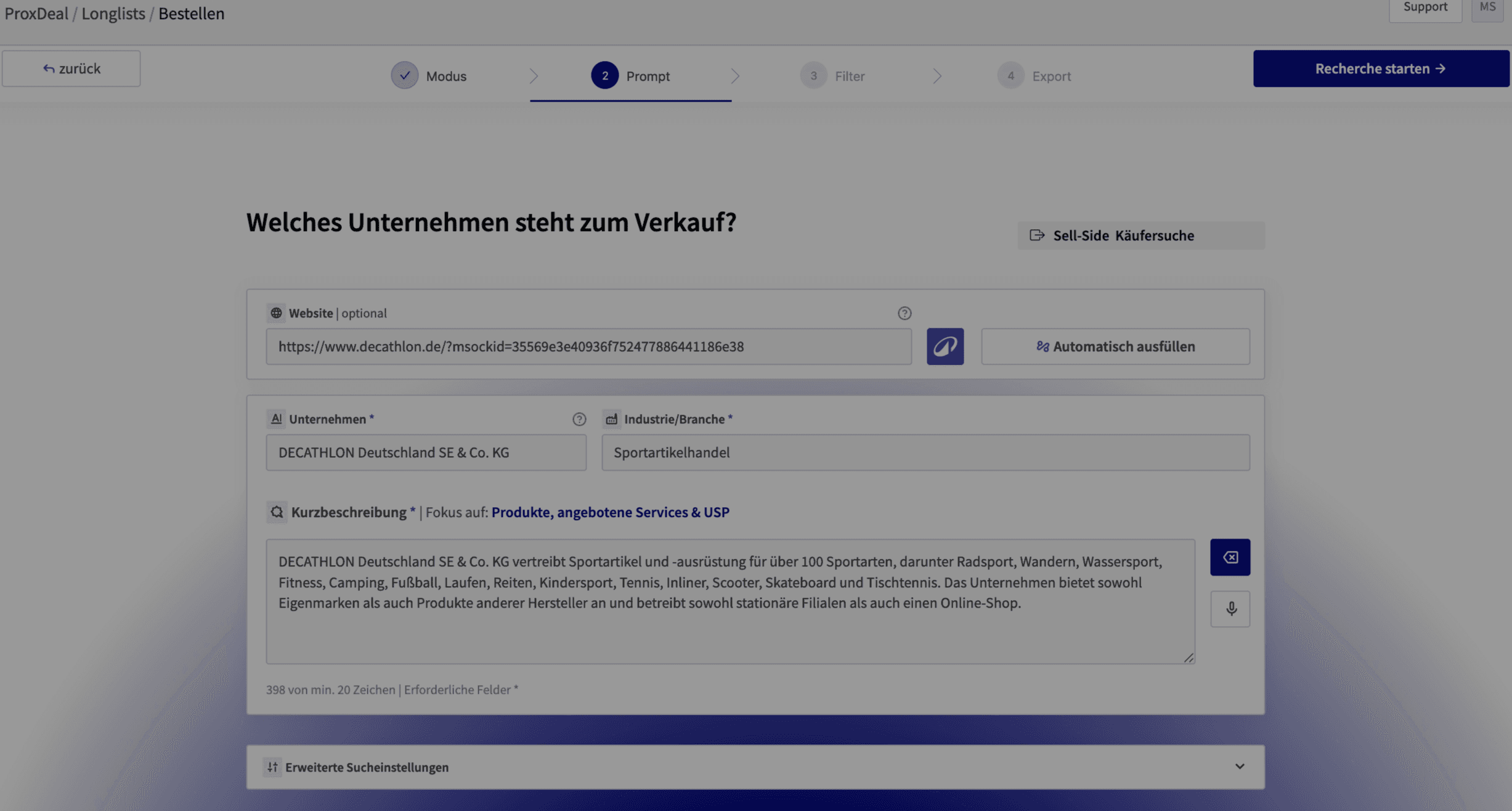Click the '398 von min. 20 Zeichen' counter text
Viewport: 1512px width, 811px height.
(330, 690)
